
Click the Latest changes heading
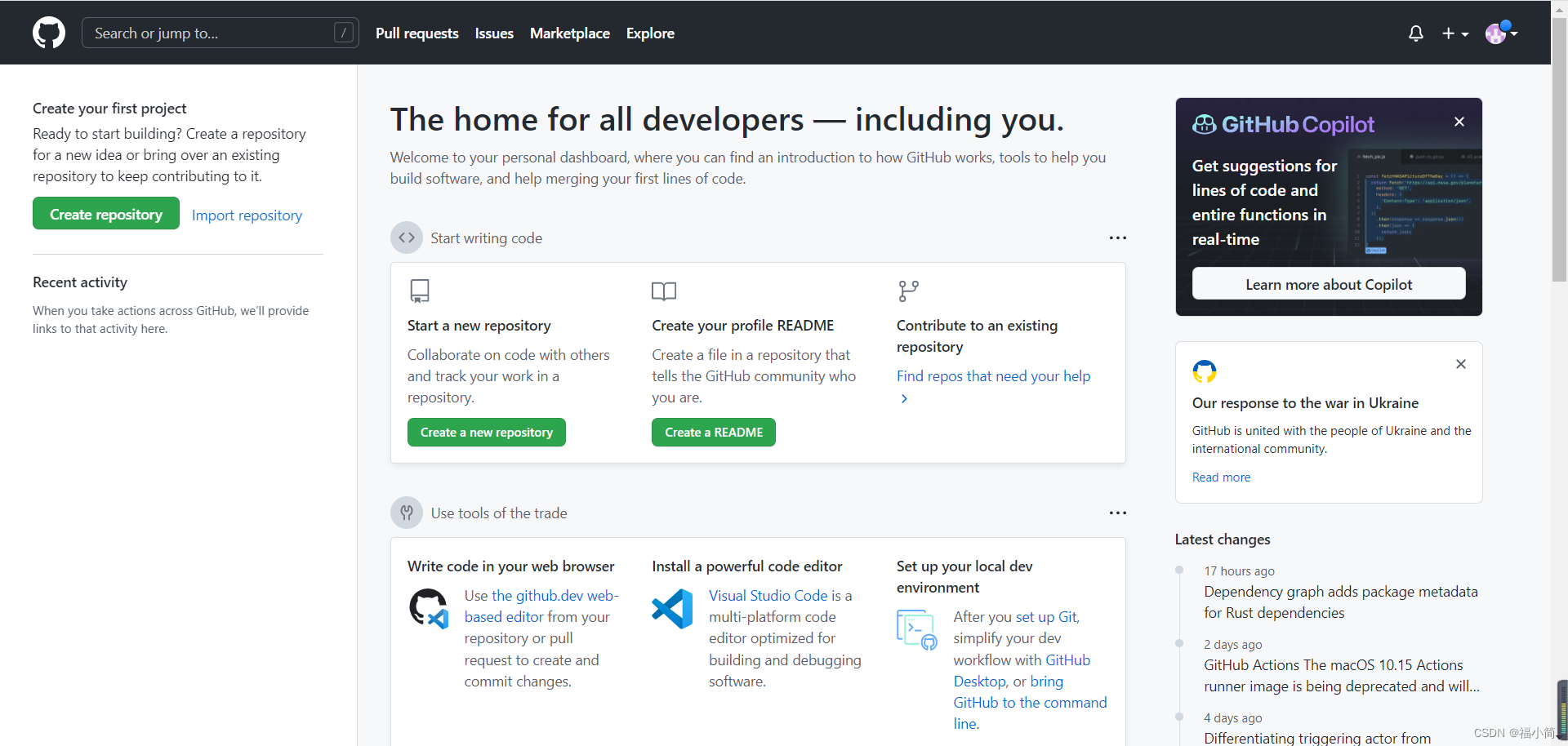(1223, 540)
